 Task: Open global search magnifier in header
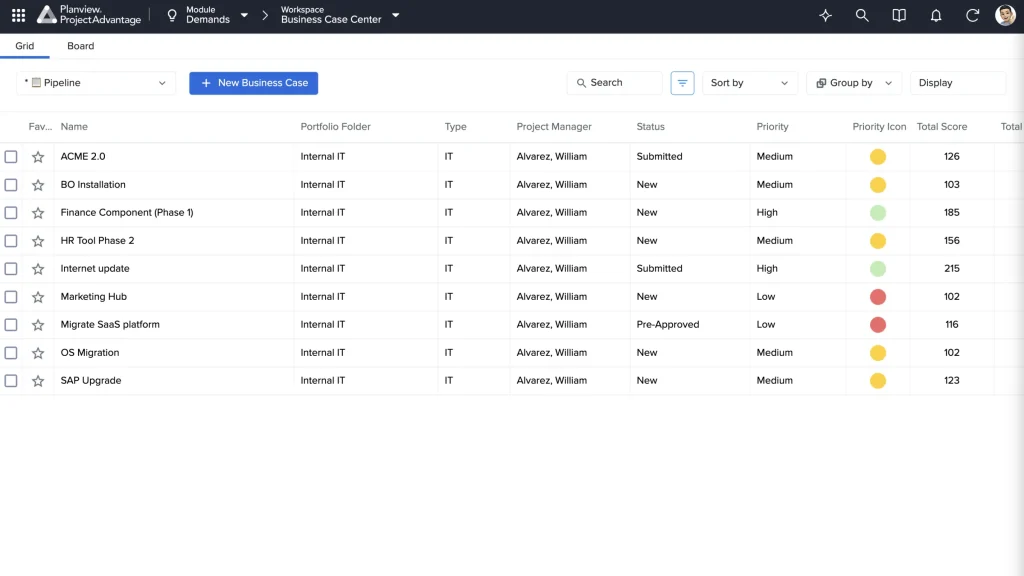point(862,16)
